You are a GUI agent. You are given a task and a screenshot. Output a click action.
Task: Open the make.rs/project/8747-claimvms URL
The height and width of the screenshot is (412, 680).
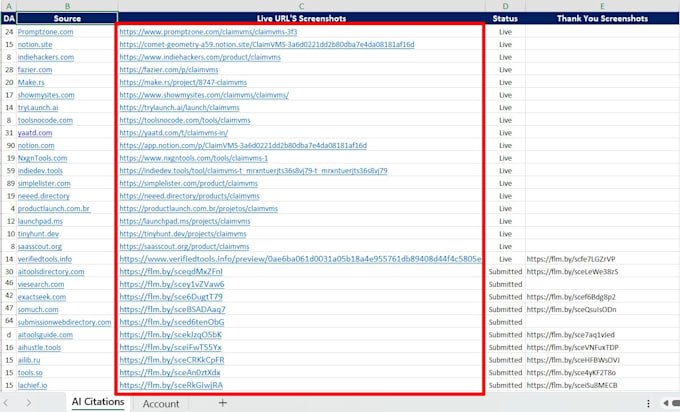click(183, 82)
